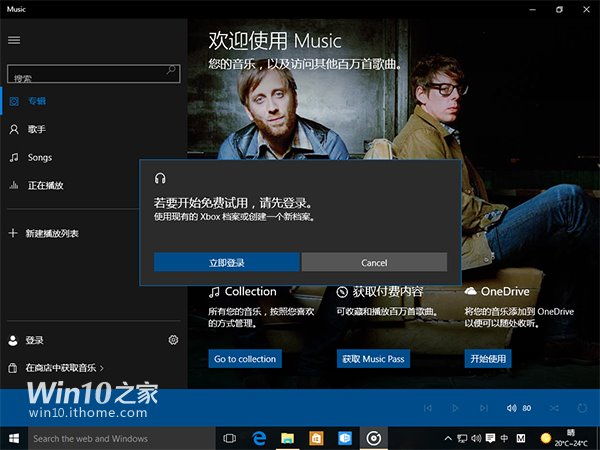Focus the search input box
This screenshot has width=600, height=450.
pos(93,73)
